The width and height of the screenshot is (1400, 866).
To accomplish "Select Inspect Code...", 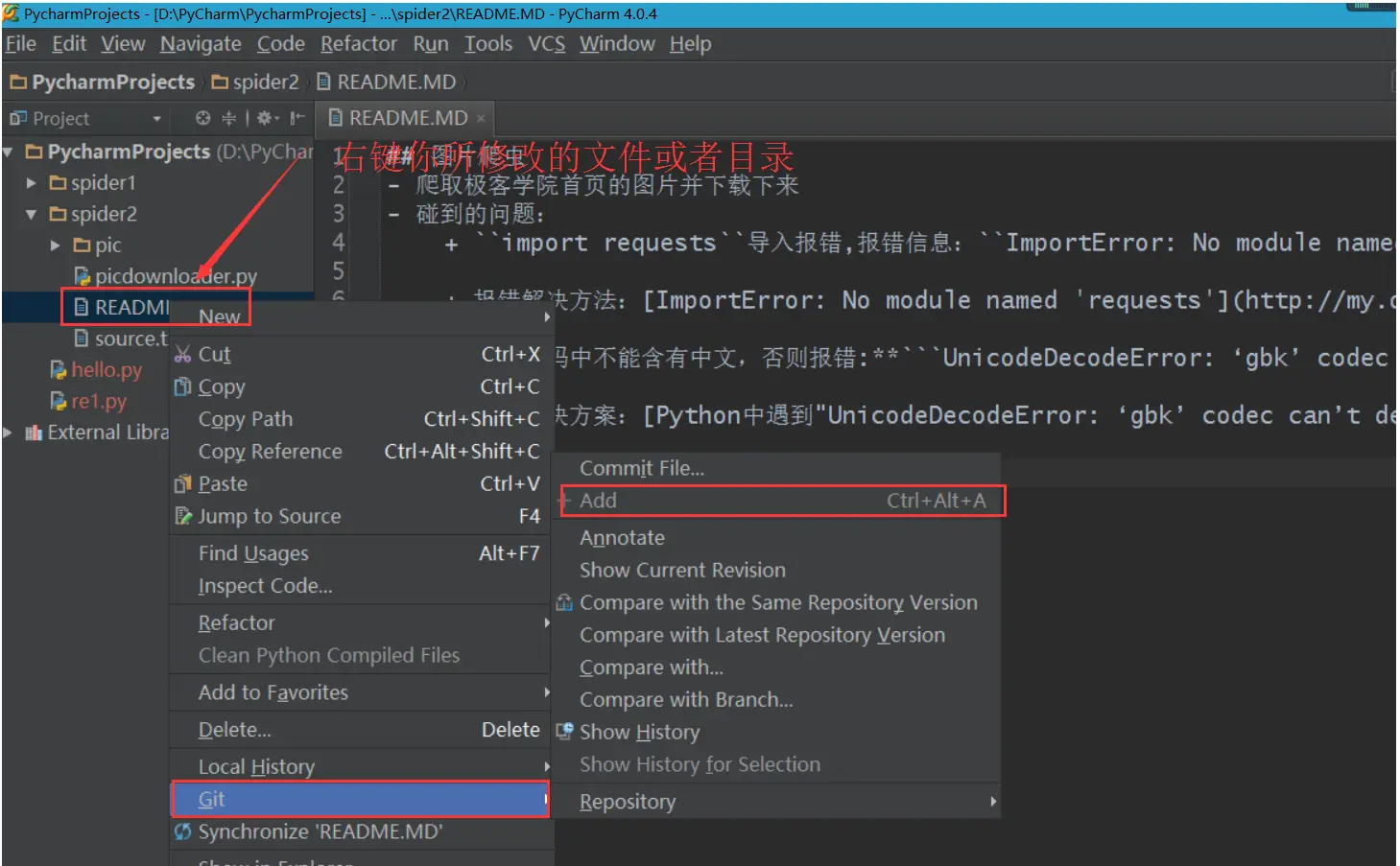I will (x=361, y=586).
